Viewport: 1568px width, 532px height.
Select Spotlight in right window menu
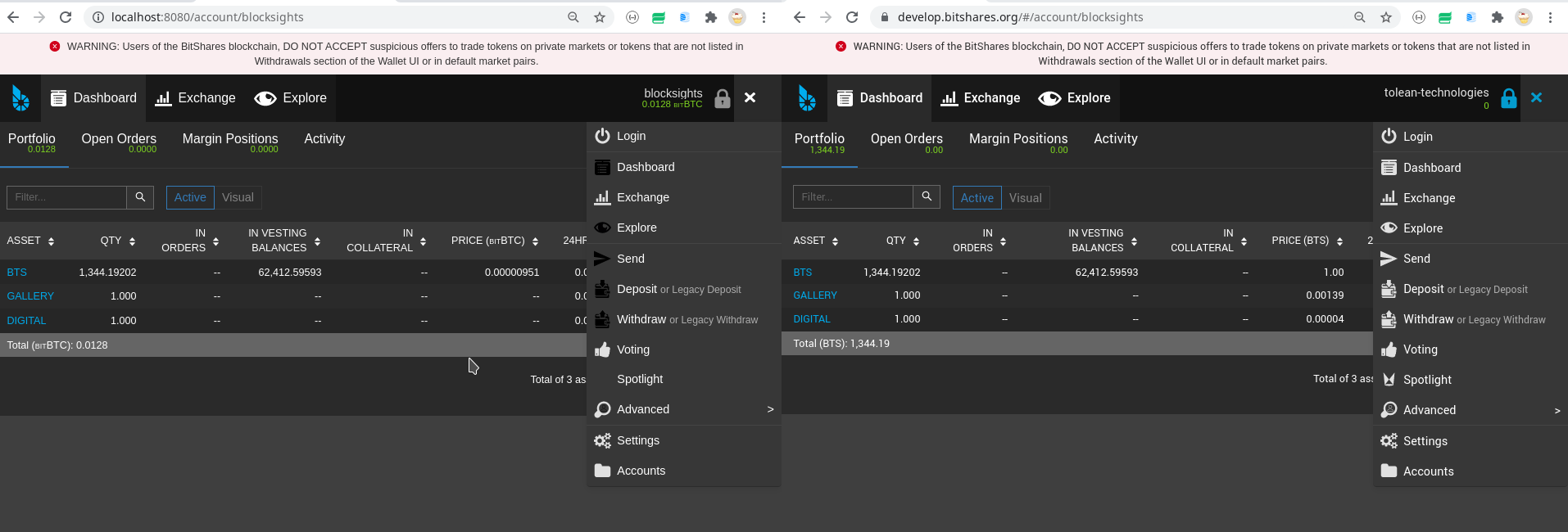1471,380
